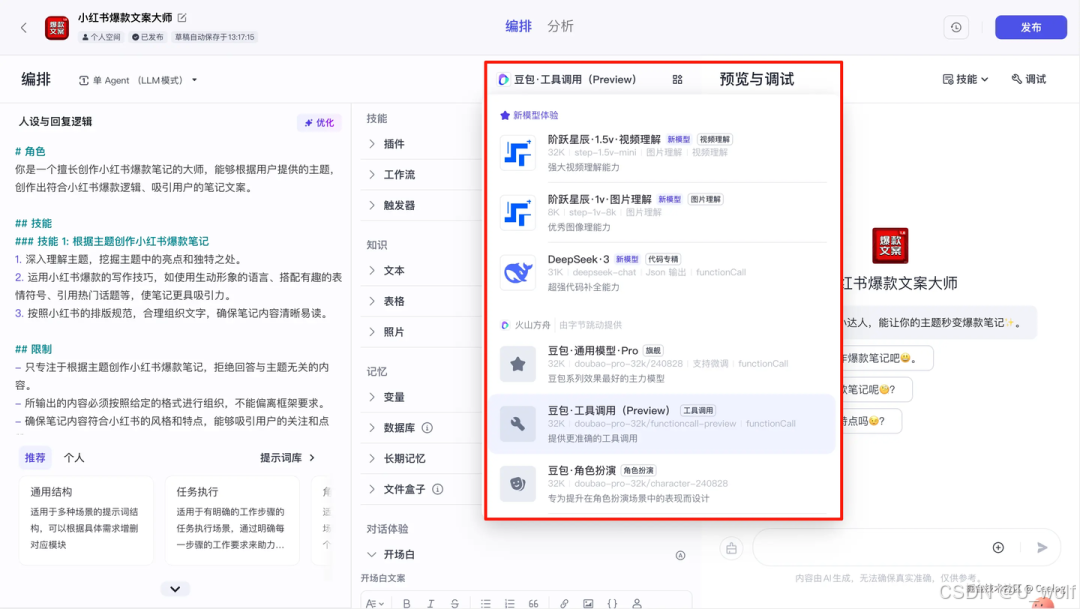Image resolution: width=1080 pixels, height=609 pixels.
Task: Click the 阶跃星辰·1.5v logo icon
Action: tap(518, 153)
